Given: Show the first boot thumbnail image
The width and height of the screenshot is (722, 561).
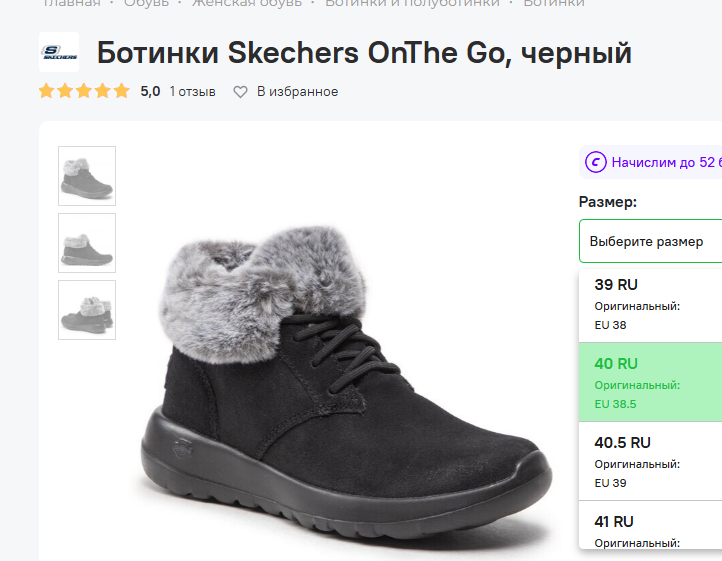Looking at the screenshot, I should point(87,176).
